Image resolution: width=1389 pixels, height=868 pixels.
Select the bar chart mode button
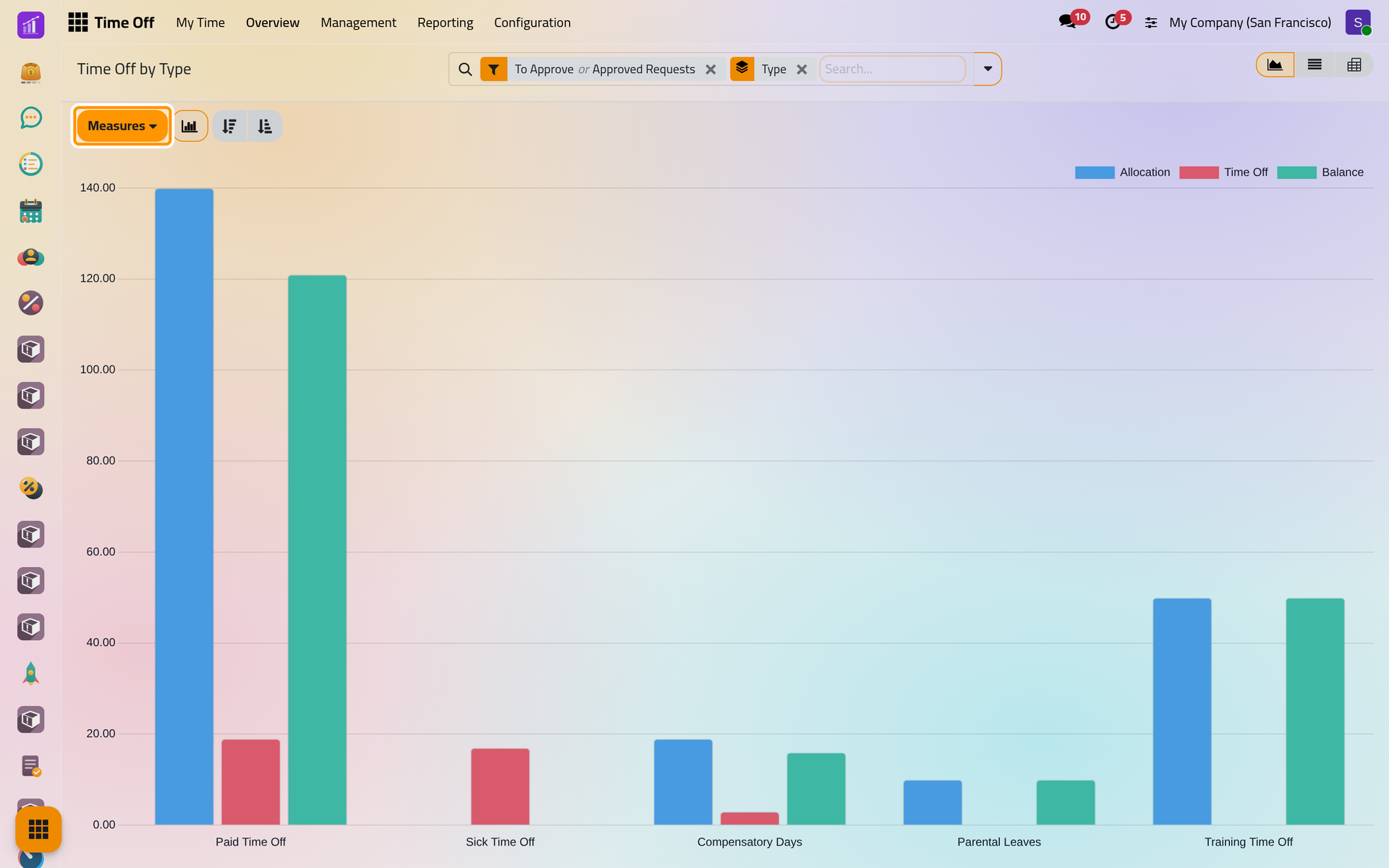pos(190,126)
